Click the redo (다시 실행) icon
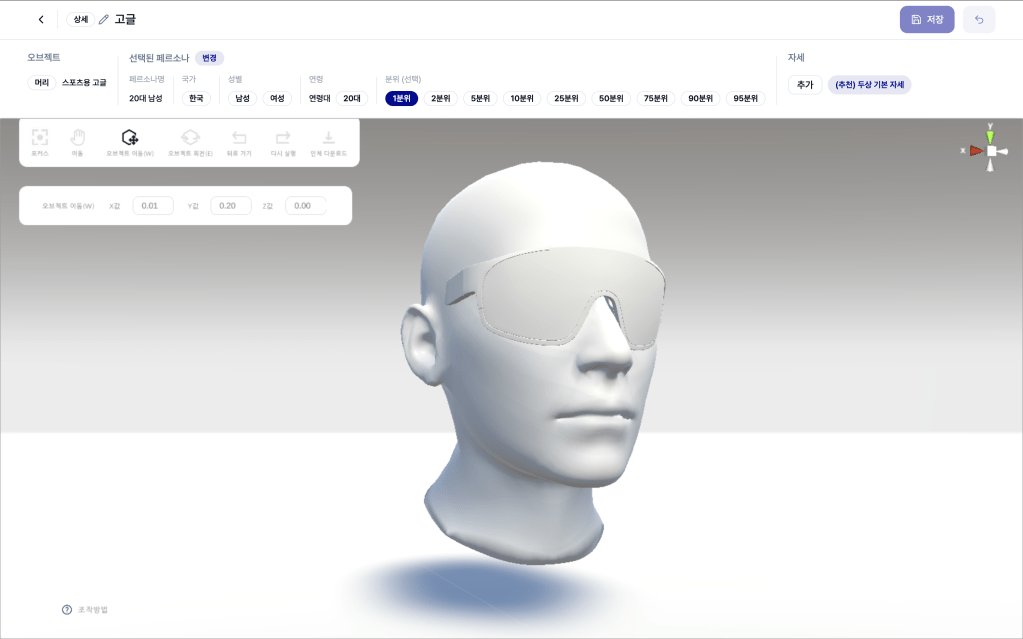Image resolution: width=1023 pixels, height=639 pixels. pos(283,141)
